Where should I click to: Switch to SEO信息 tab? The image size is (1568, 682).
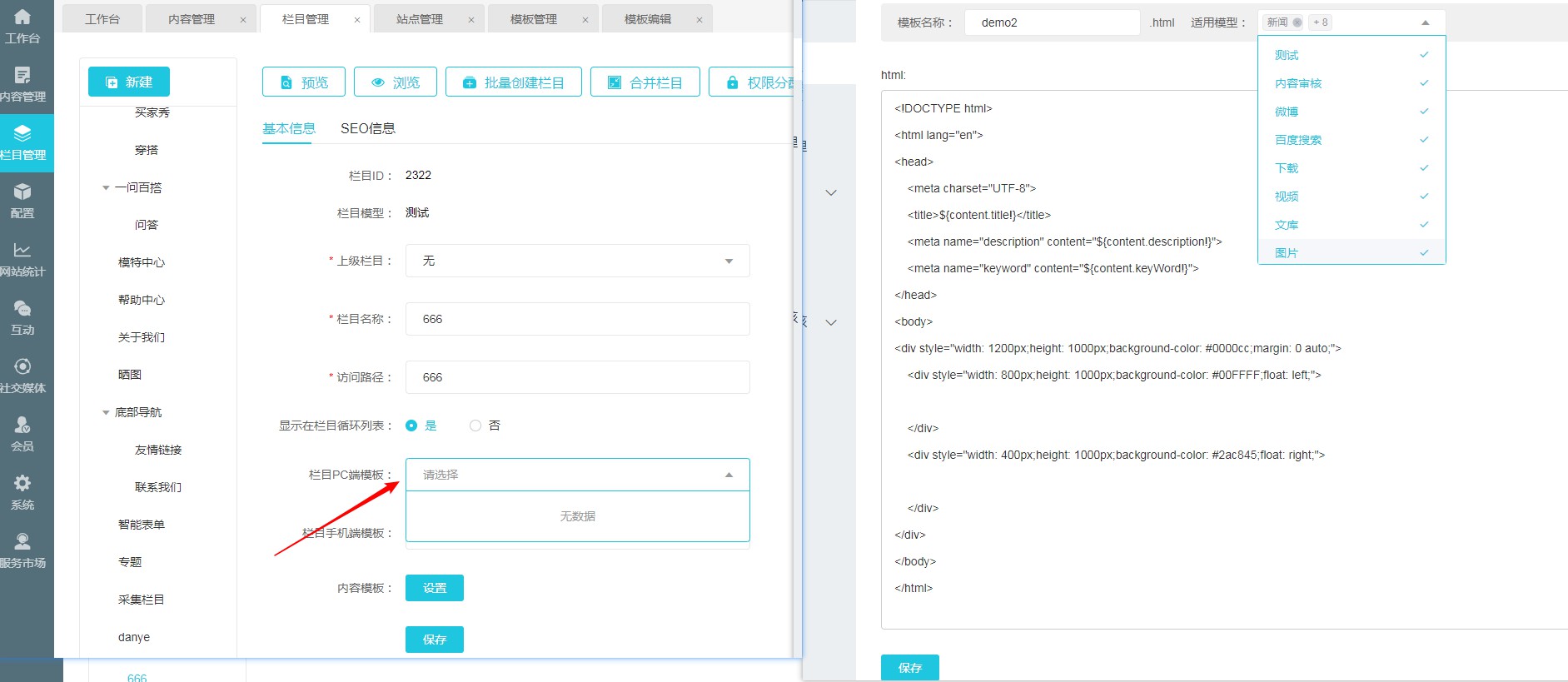367,128
